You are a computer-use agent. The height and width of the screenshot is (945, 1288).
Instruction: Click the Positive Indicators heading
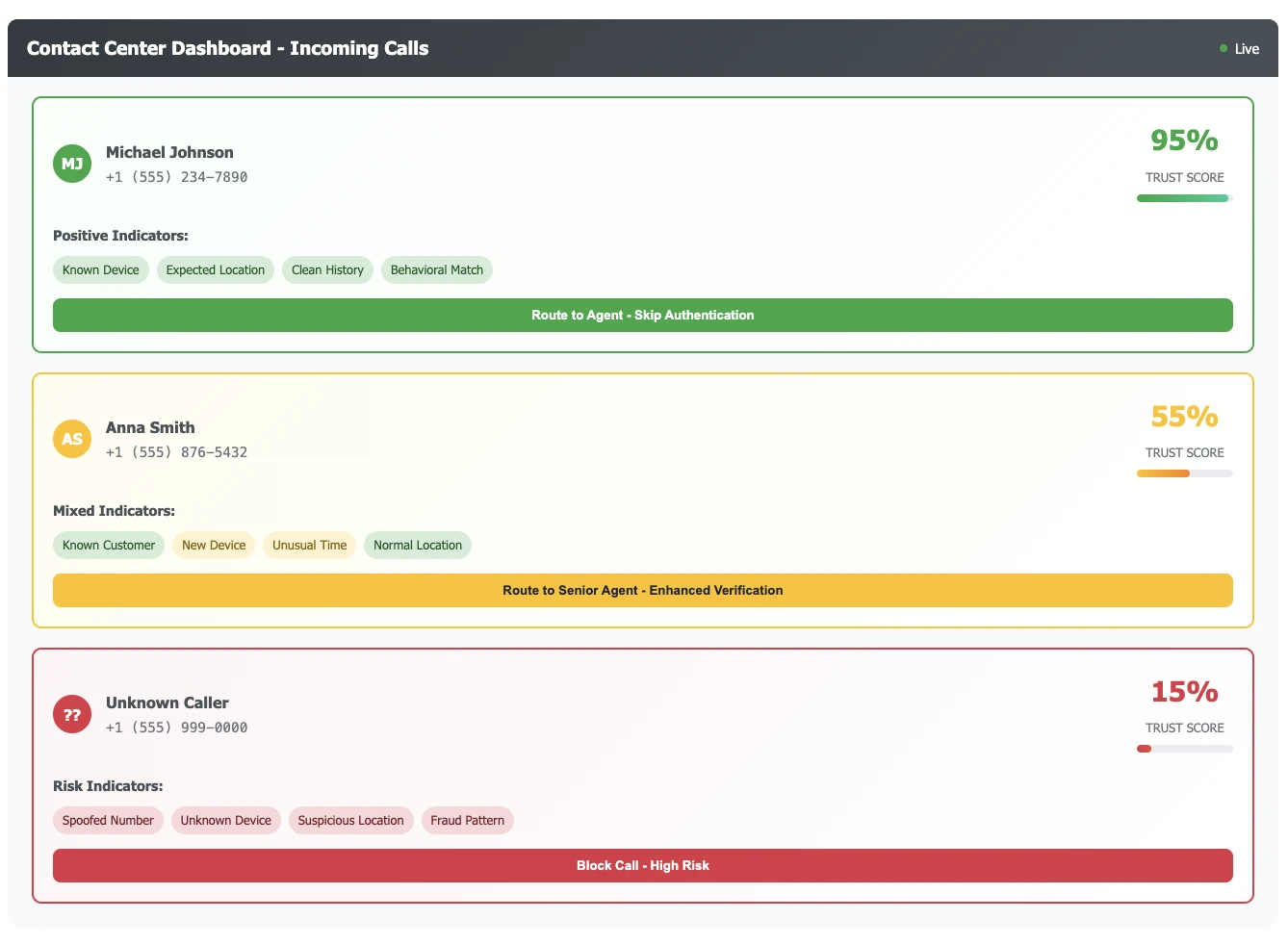click(x=120, y=236)
